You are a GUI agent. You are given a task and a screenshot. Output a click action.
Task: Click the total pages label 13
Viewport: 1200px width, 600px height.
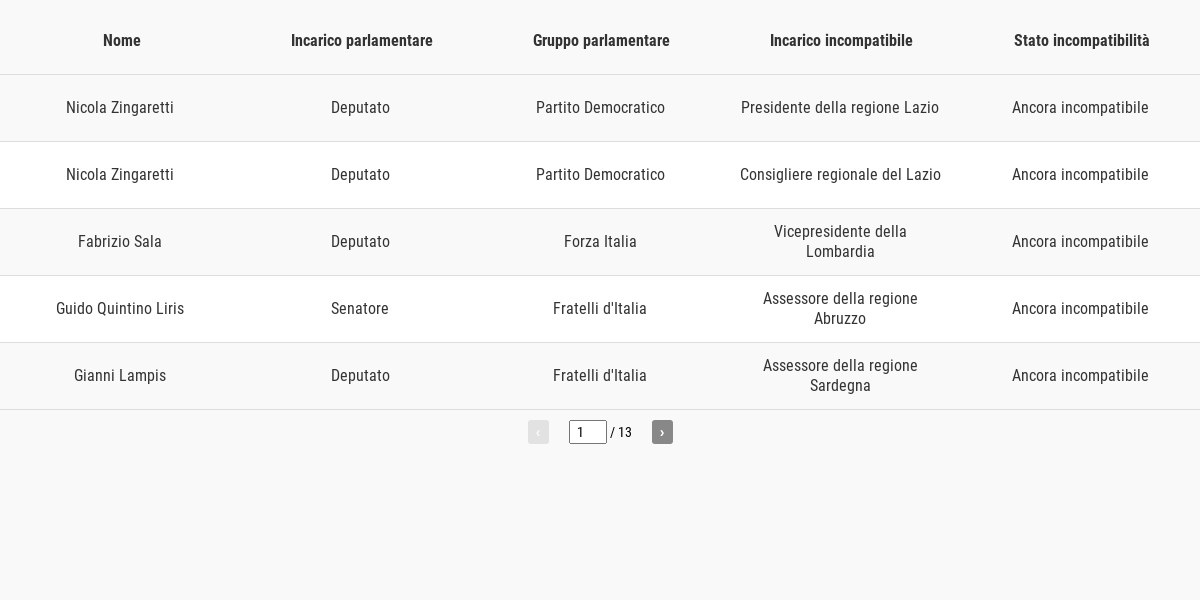[x=625, y=432]
